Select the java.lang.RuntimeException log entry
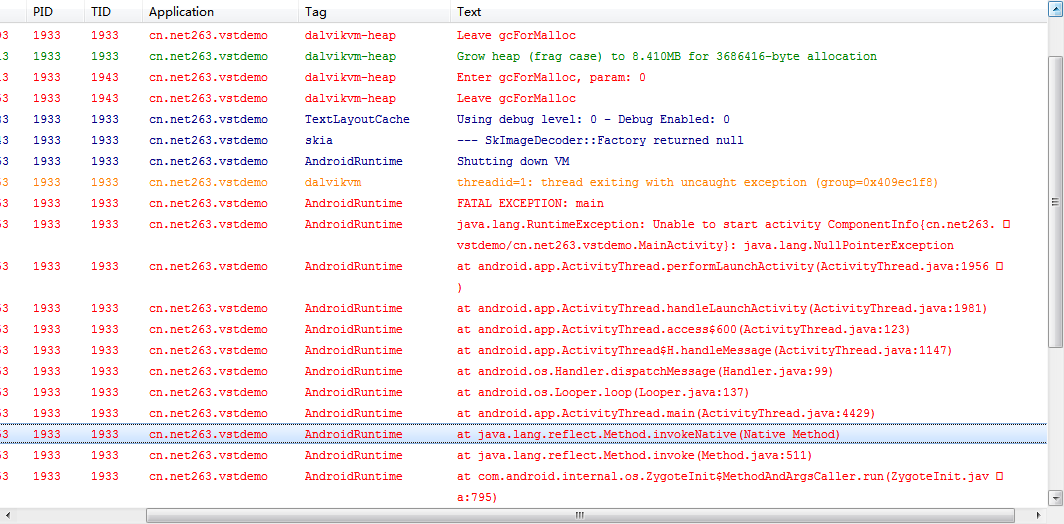 523,234
